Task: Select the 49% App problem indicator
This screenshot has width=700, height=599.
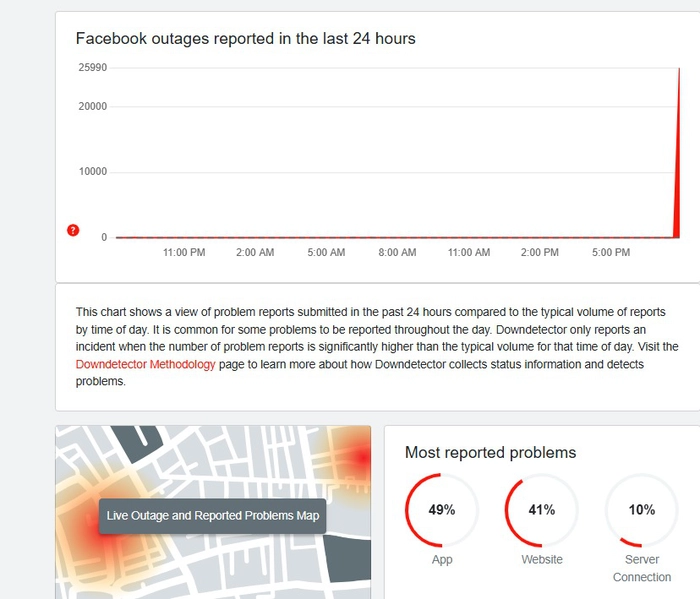Action: (x=442, y=510)
